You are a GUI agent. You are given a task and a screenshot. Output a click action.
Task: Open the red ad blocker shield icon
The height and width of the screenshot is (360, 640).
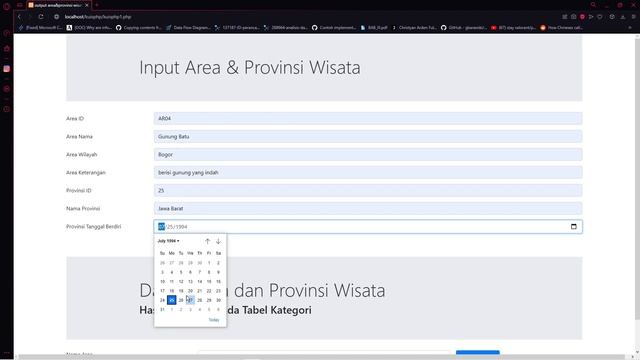[582, 17]
